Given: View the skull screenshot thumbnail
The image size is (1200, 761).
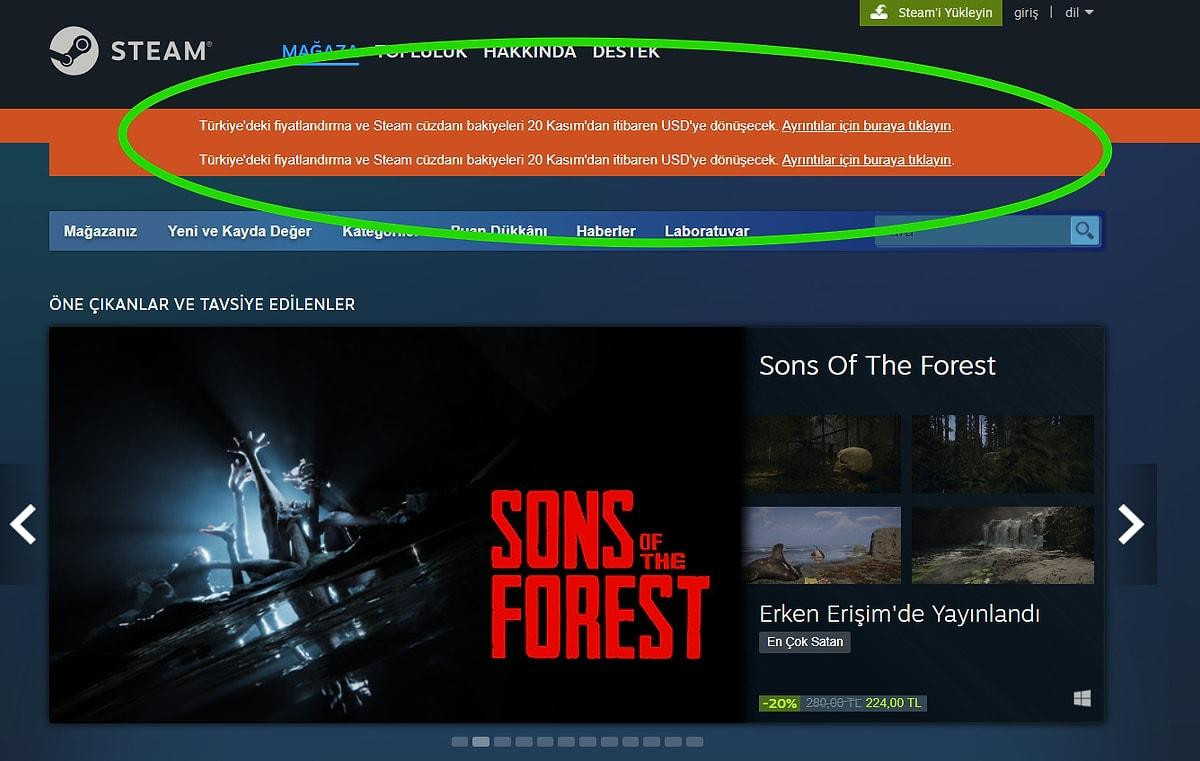Looking at the screenshot, I should [x=821, y=454].
